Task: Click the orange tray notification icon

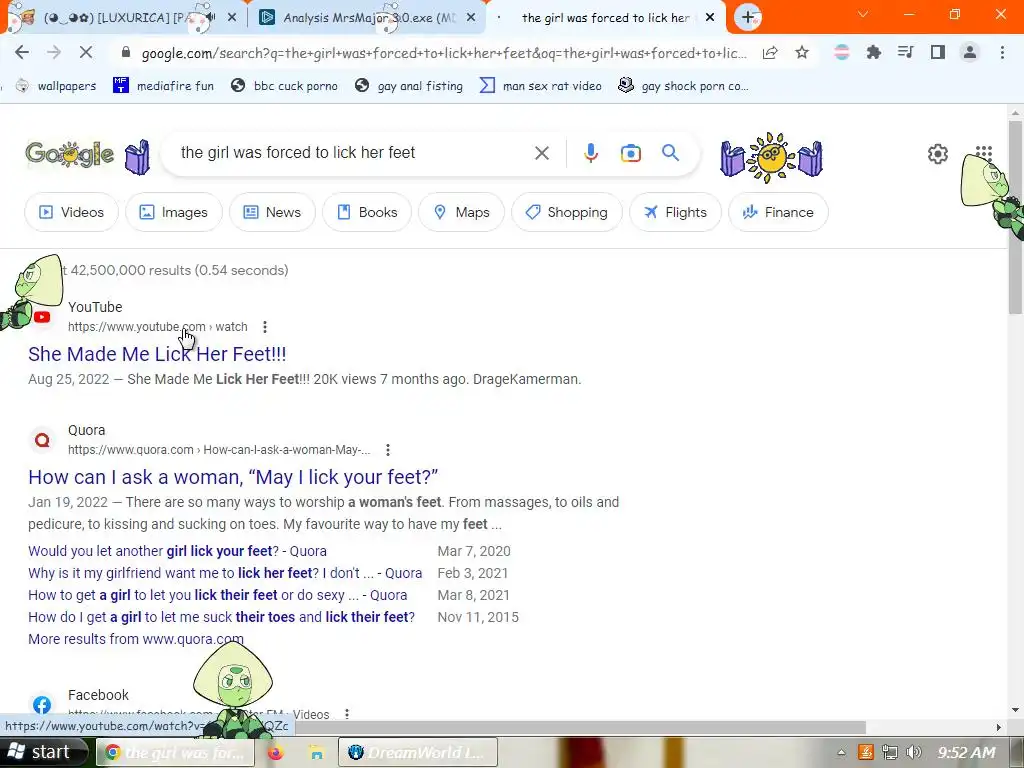Action: [x=866, y=752]
